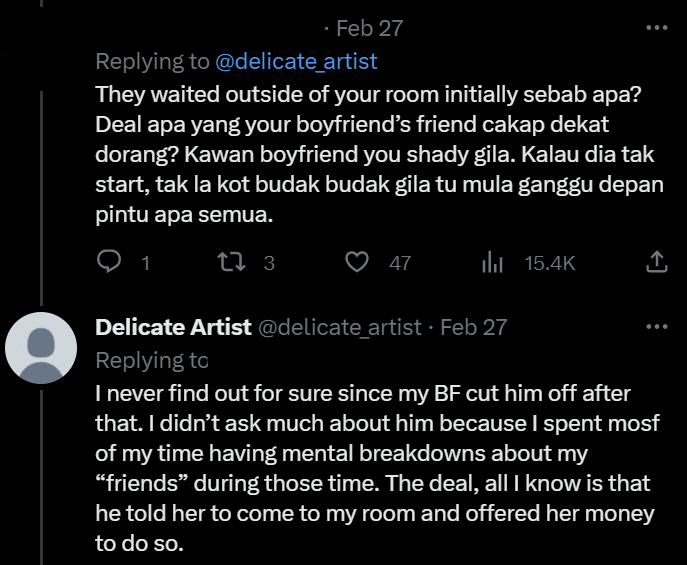687x565 pixels.
Task: Retweet the post using the repost arrows
Action: [x=231, y=262]
